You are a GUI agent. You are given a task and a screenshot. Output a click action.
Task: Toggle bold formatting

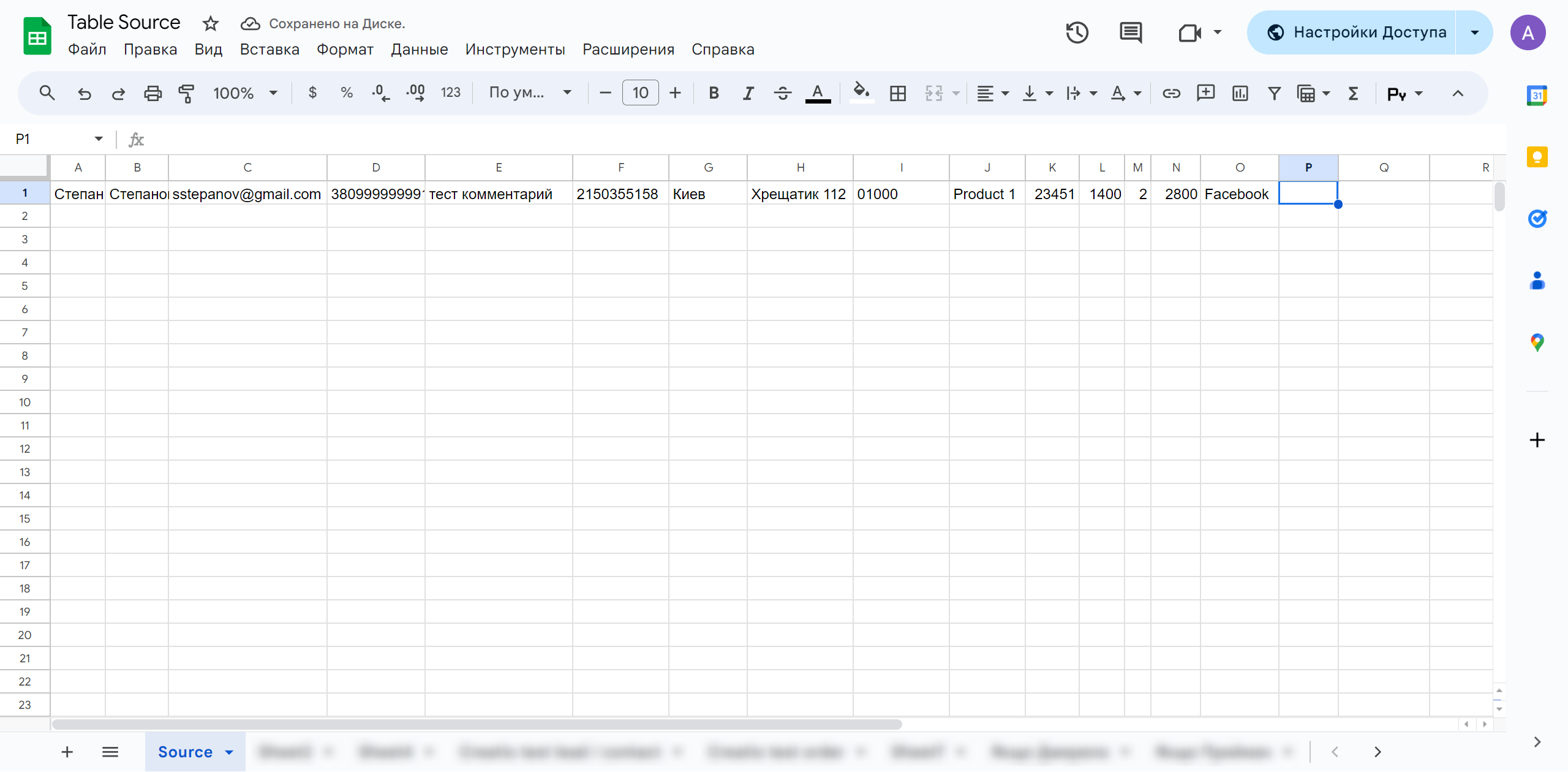pos(714,93)
